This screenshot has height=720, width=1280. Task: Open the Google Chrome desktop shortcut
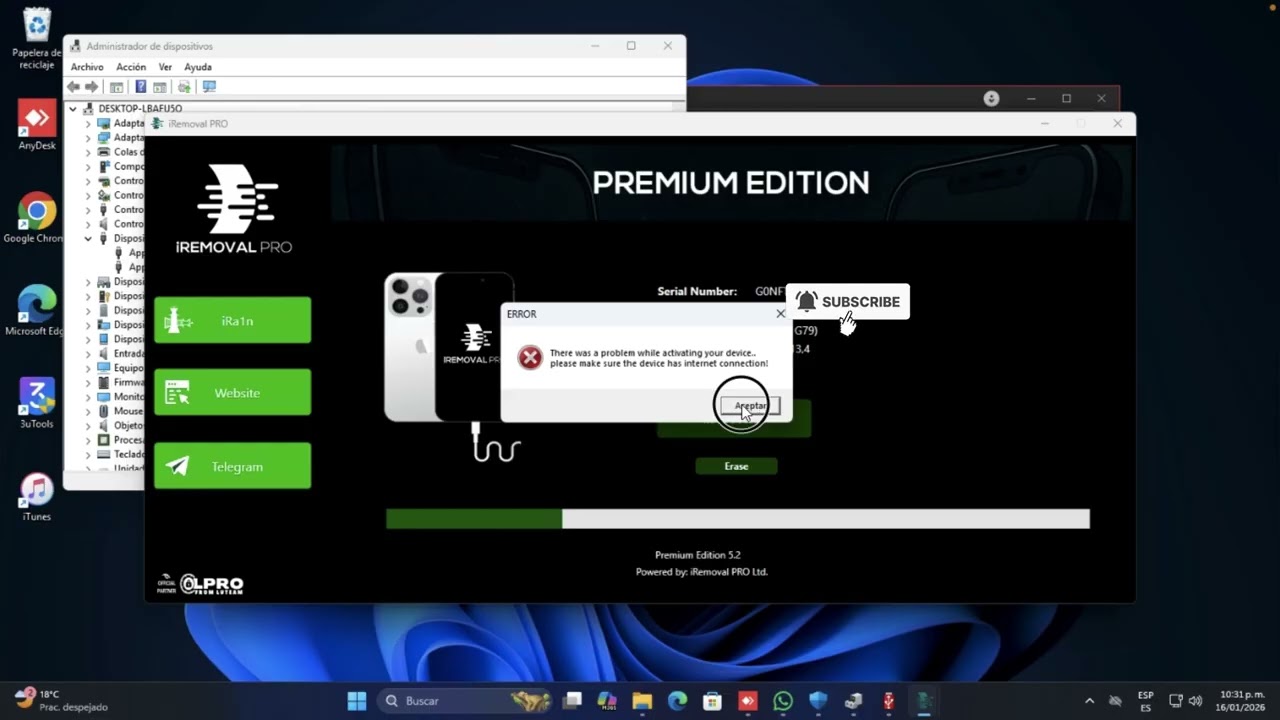37,218
